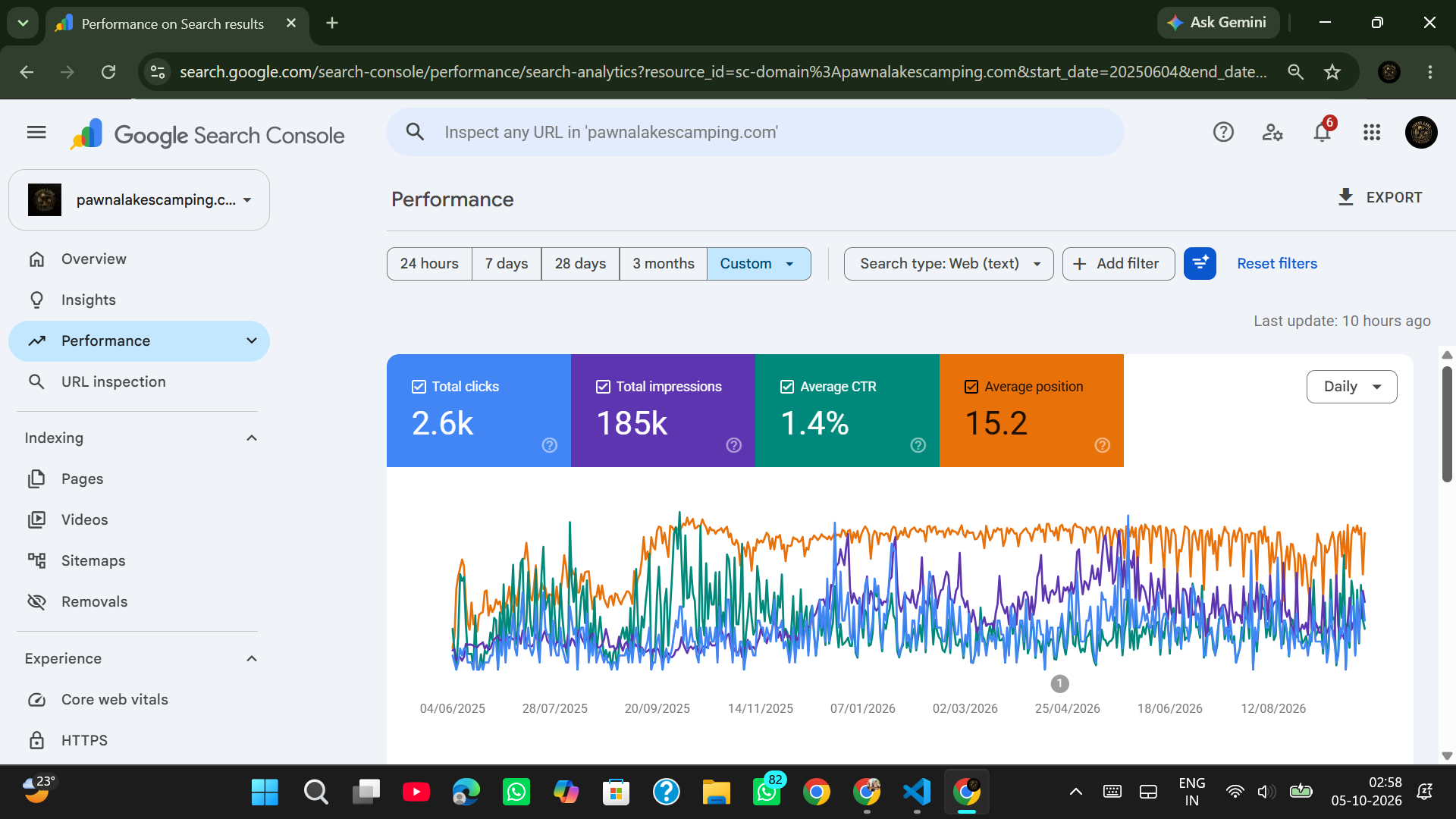Screen dimensions: 1456x819
Task: Open Visual Studio Code from taskbar
Action: (x=917, y=792)
